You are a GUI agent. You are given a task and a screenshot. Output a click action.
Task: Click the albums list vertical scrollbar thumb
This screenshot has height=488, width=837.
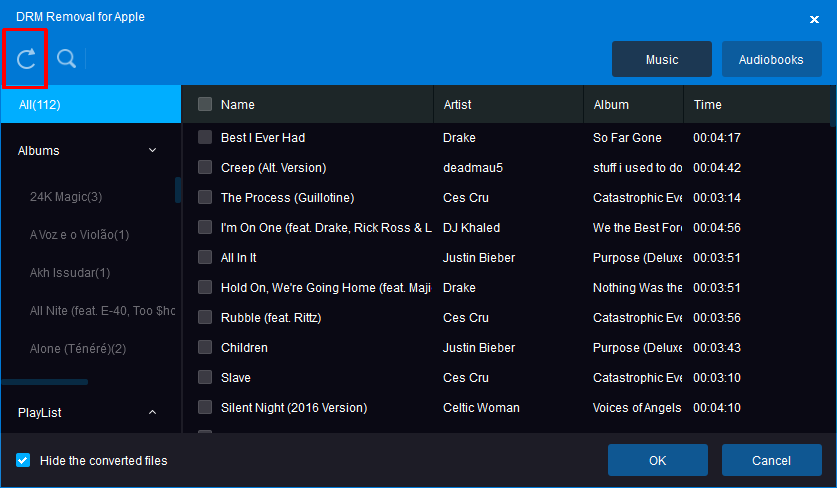(178, 190)
